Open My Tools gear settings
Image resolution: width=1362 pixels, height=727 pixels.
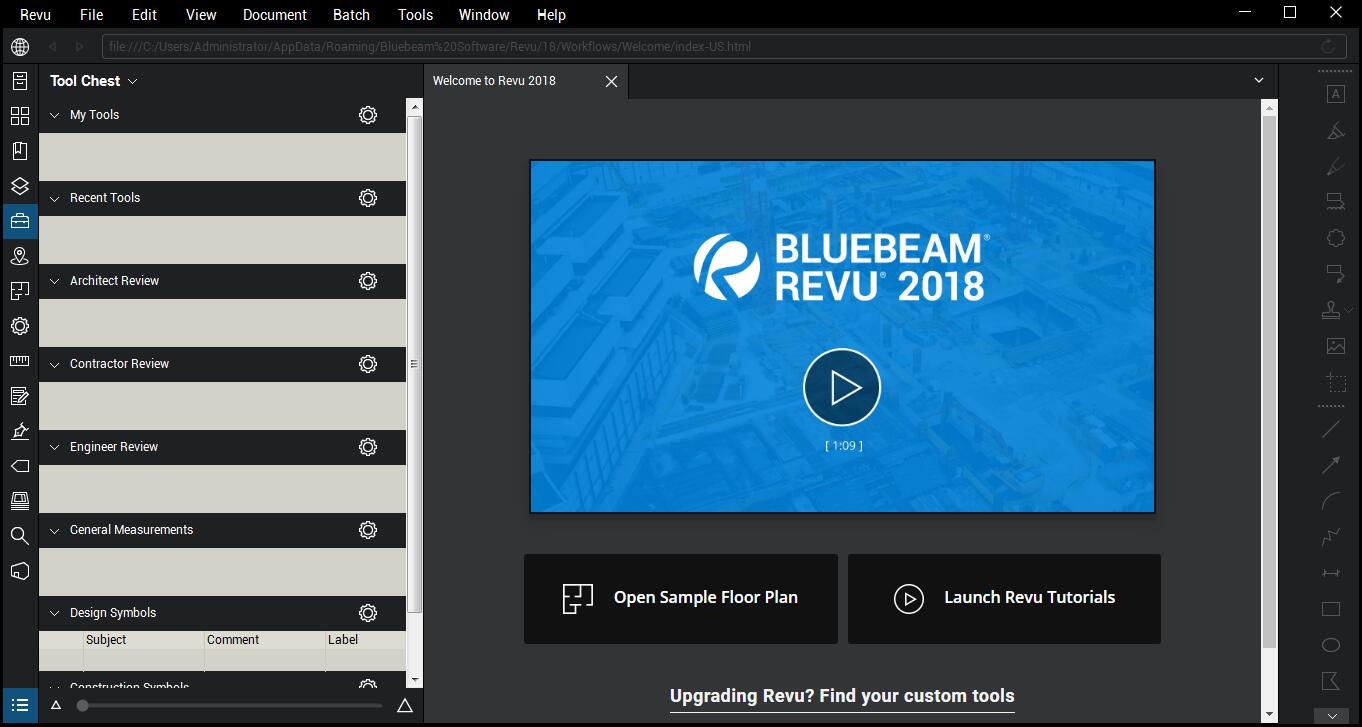coord(368,115)
